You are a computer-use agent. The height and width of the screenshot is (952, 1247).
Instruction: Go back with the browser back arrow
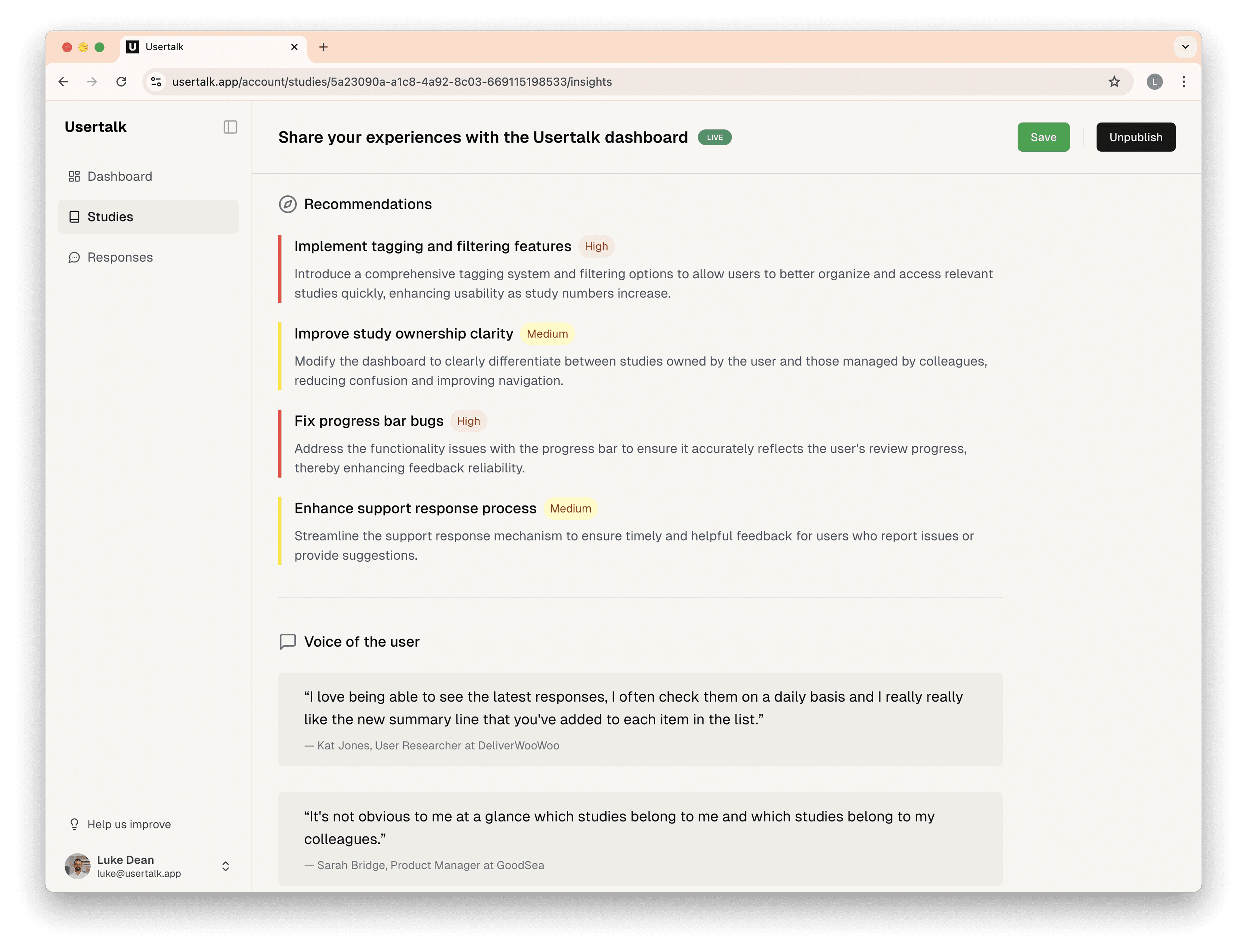pos(63,82)
